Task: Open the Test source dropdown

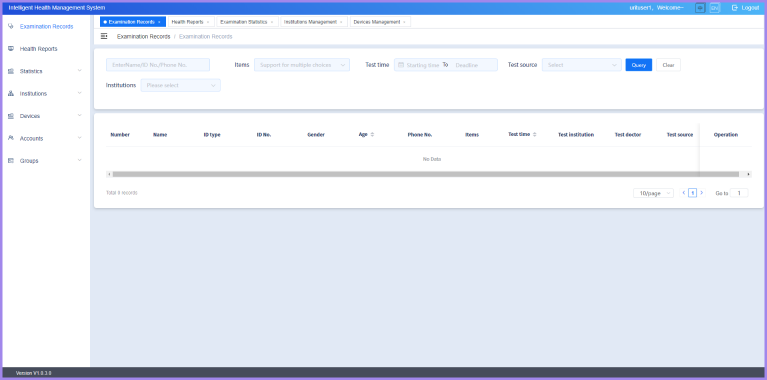Action: coord(582,65)
